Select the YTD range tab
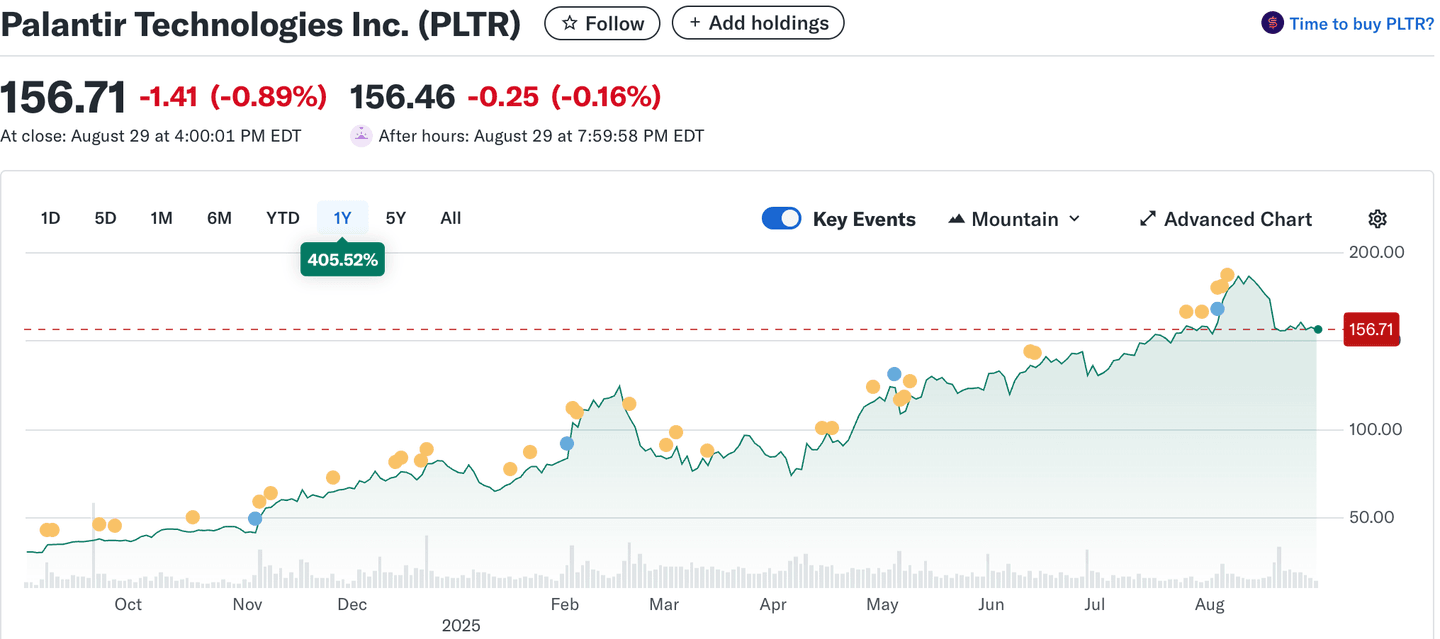1440x639 pixels. pos(283,218)
